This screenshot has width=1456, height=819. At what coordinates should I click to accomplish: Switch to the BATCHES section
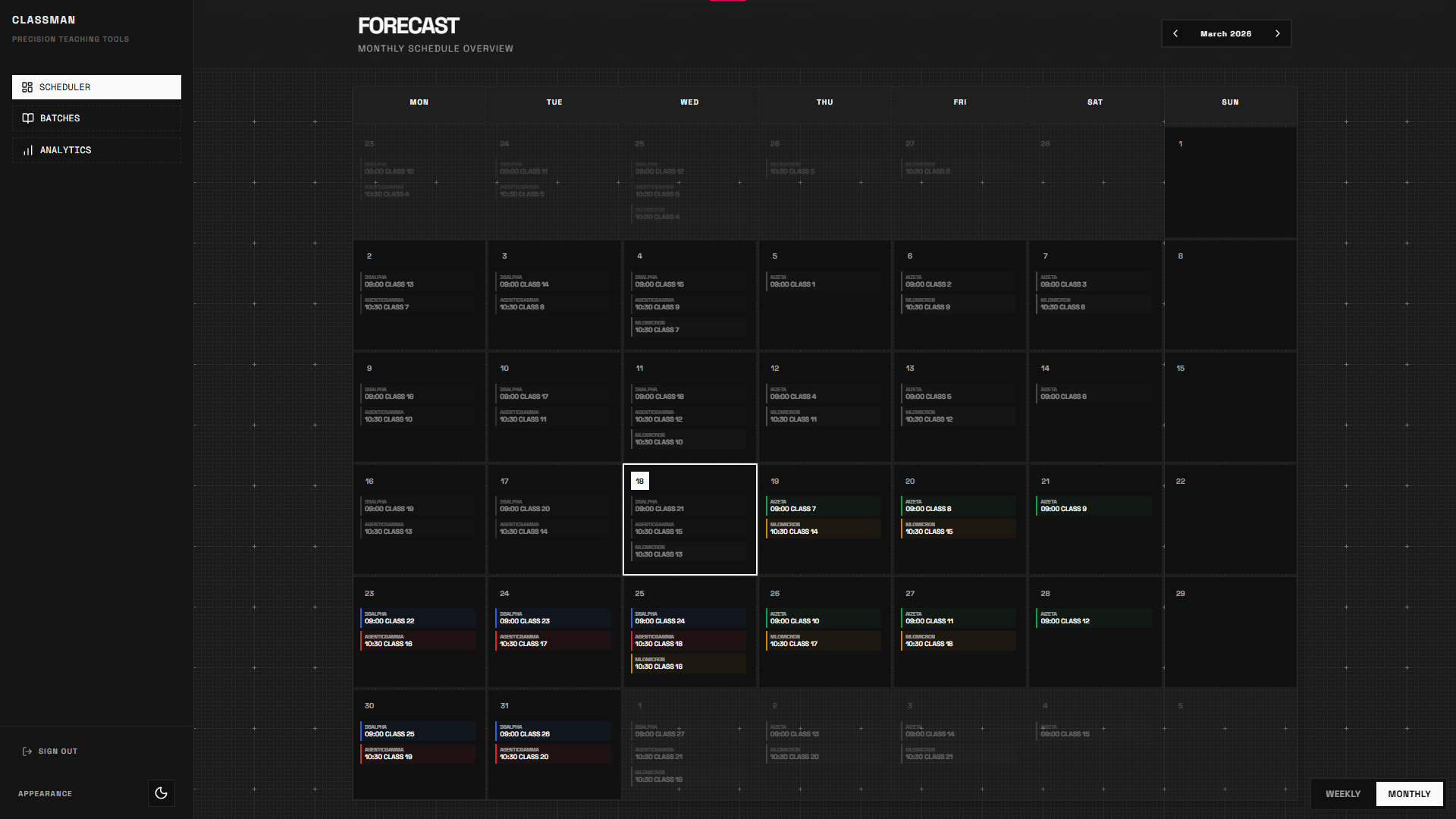pyautogui.click(x=60, y=118)
